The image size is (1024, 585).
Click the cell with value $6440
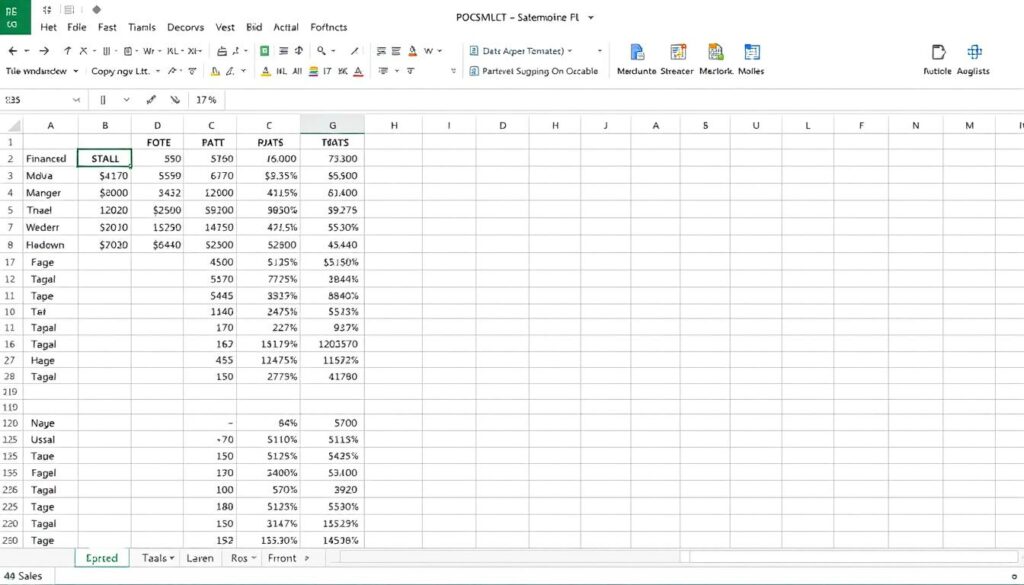157,245
